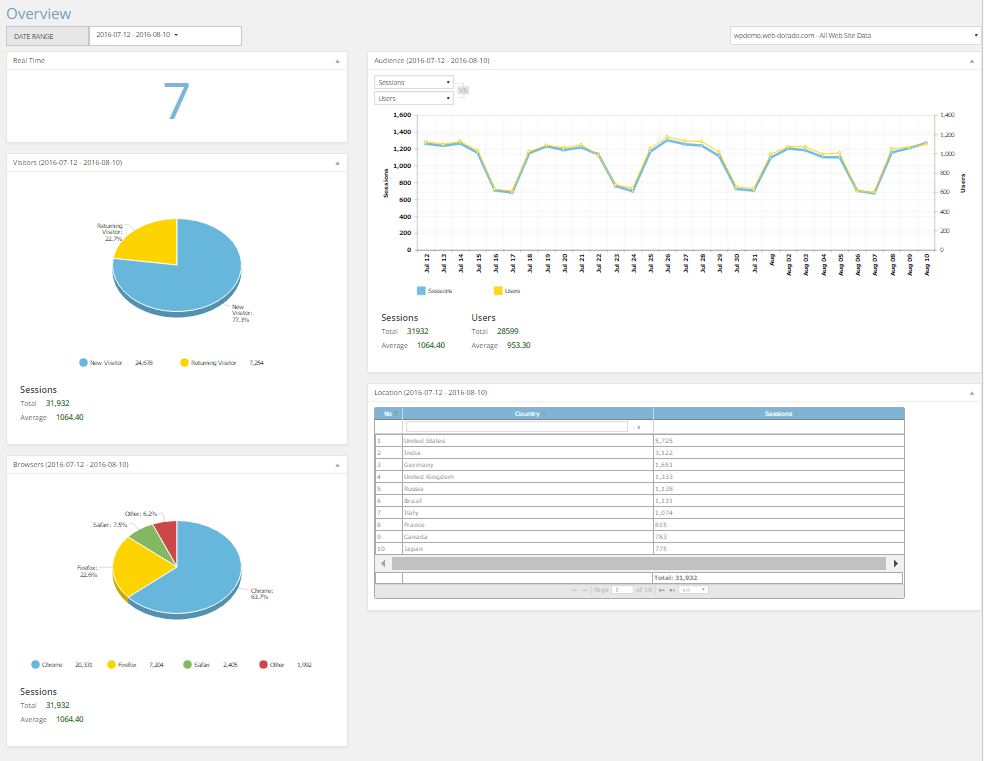
Task: Collapse the Location panel using its arrow
Action: [971, 393]
